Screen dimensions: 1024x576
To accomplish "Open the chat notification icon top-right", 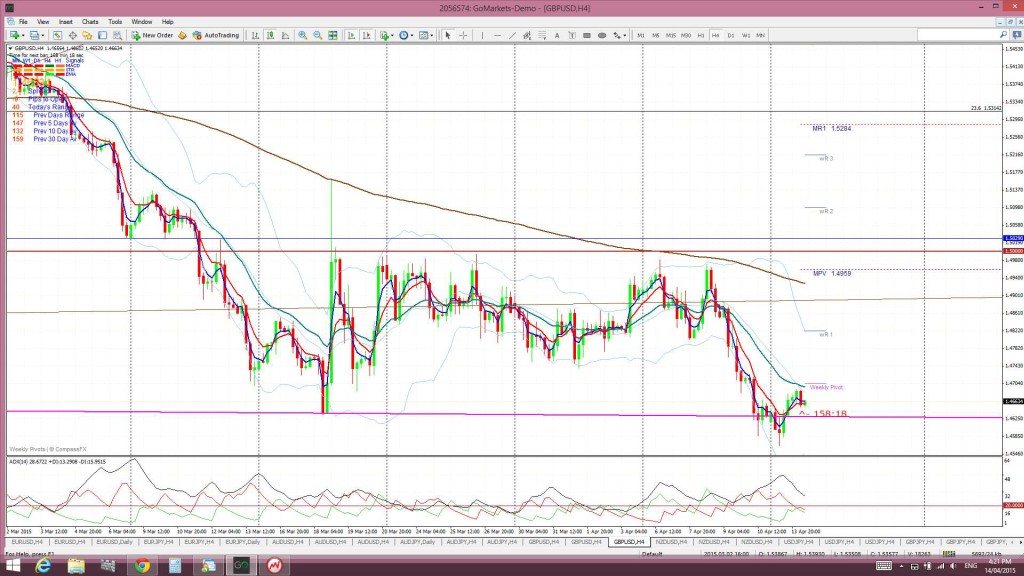I will pos(1017,35).
